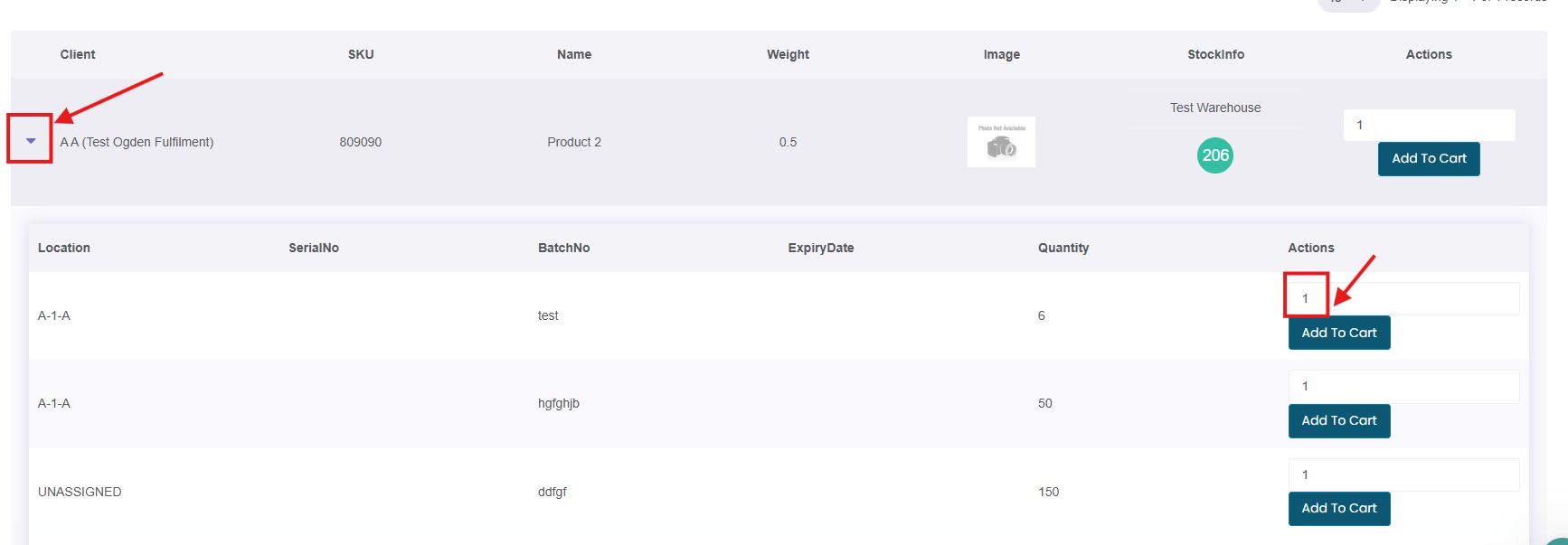Click the quantity field for batch hgfghjb

(1403, 386)
